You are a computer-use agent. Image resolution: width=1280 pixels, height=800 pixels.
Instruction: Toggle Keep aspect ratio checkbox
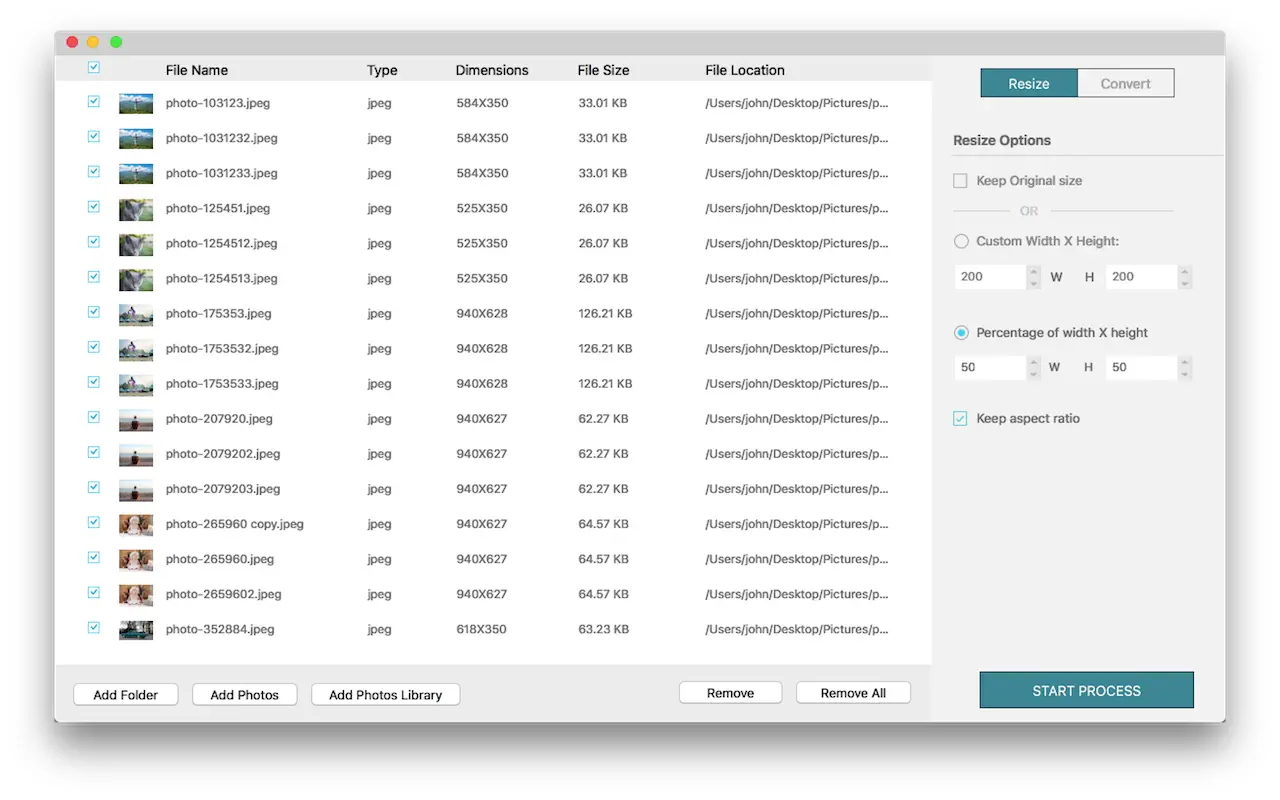[960, 419]
